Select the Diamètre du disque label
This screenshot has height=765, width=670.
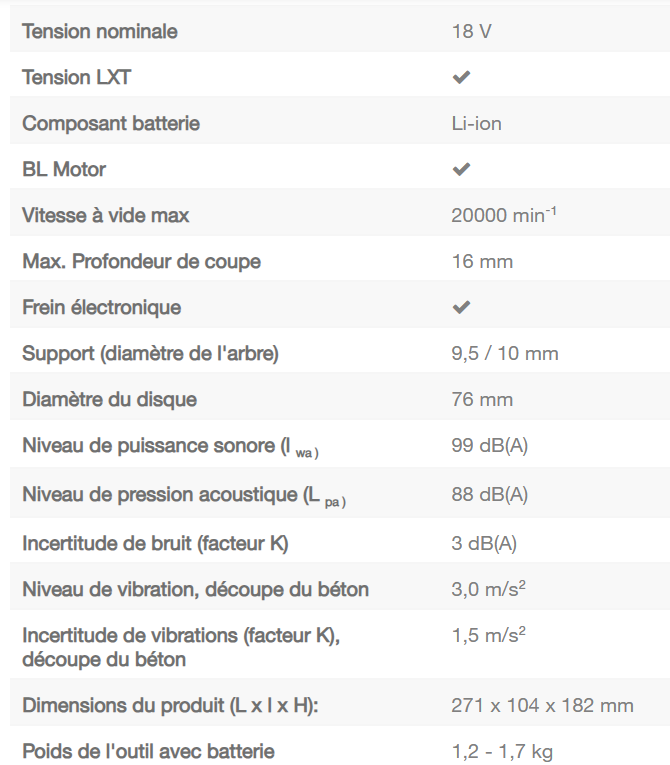click(110, 399)
